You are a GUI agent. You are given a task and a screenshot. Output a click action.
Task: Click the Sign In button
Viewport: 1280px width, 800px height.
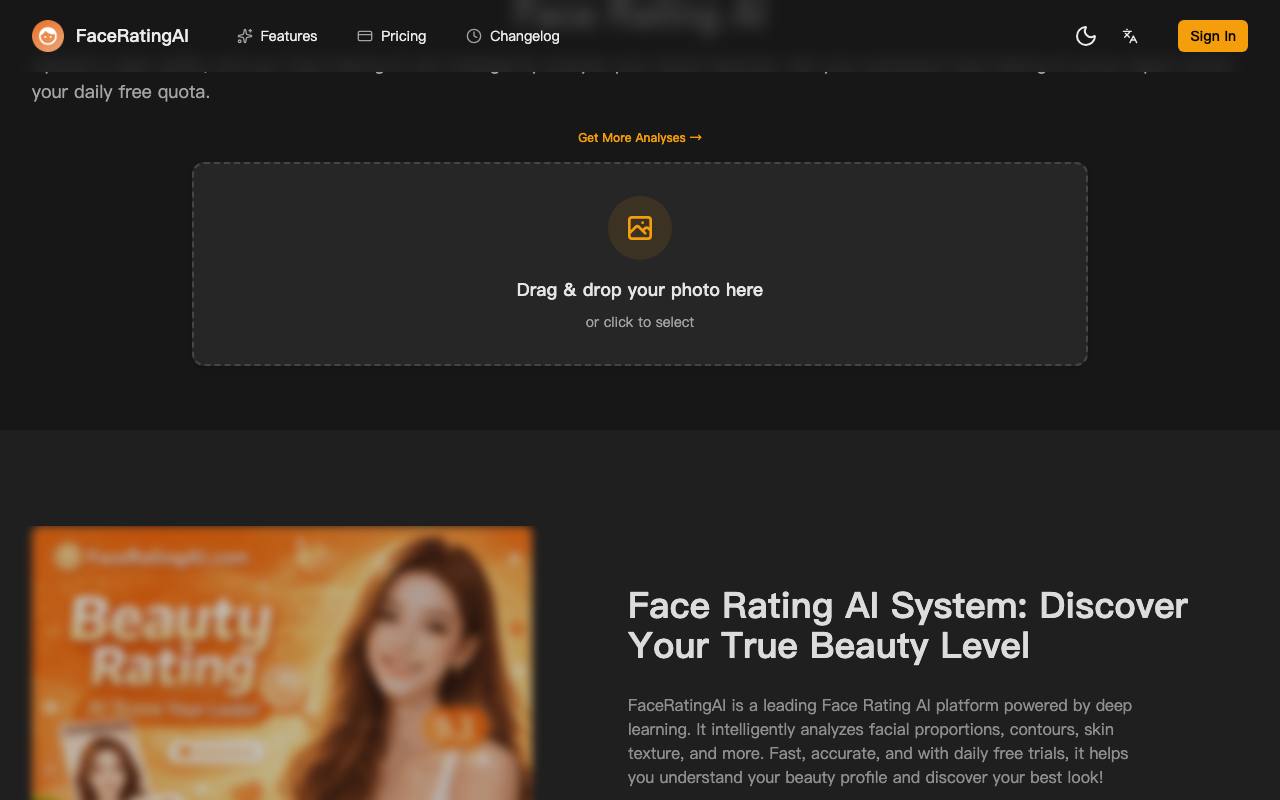click(x=1213, y=36)
